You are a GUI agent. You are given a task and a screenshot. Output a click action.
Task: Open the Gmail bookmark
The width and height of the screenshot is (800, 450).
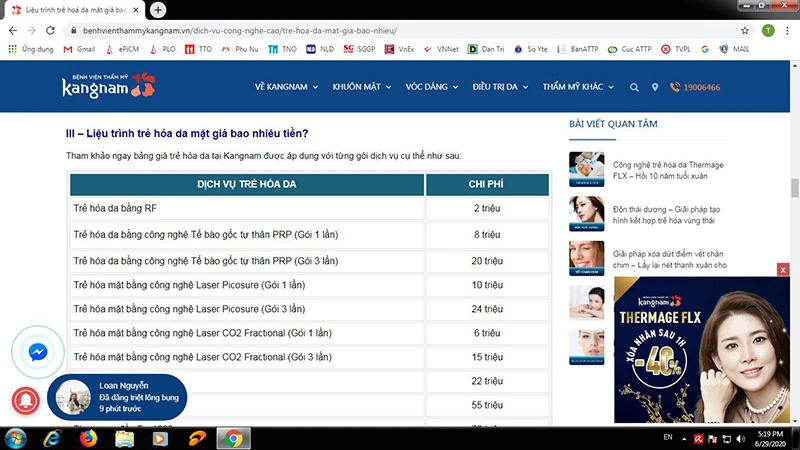[x=79, y=48]
